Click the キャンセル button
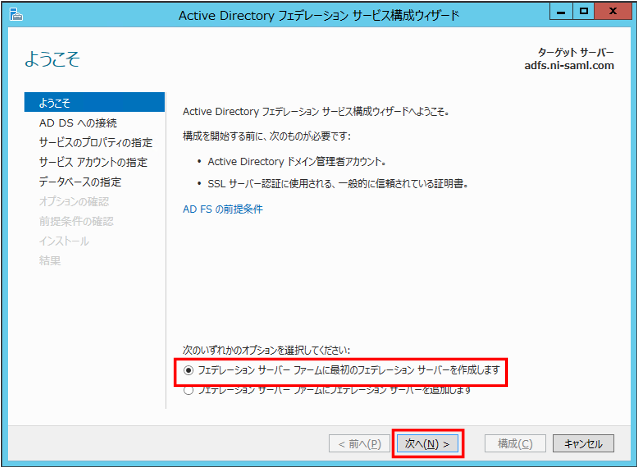Image resolution: width=640 pixels, height=468 pixels. 583,444
